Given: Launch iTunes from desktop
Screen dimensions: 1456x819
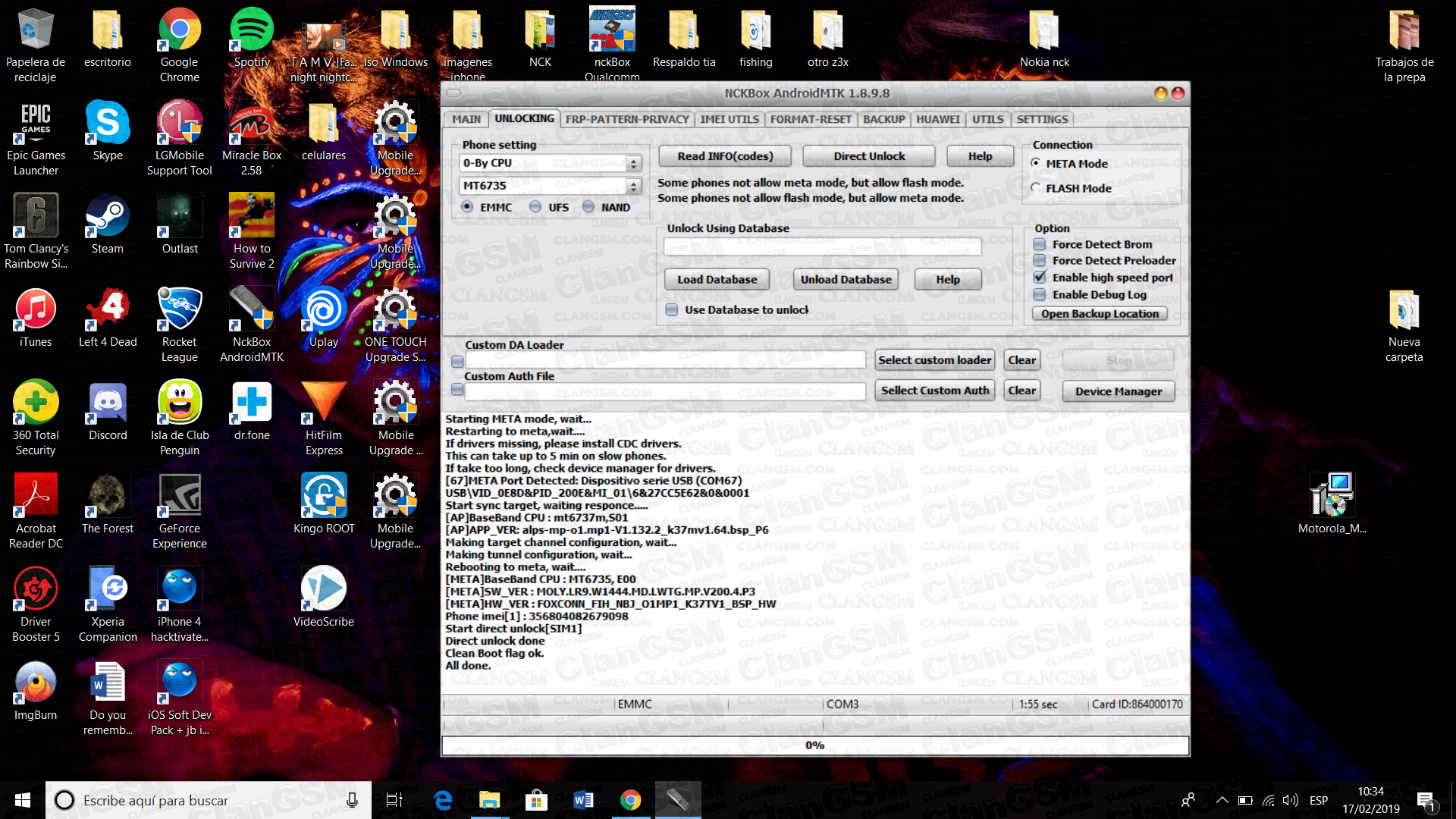Looking at the screenshot, I should coord(36,318).
